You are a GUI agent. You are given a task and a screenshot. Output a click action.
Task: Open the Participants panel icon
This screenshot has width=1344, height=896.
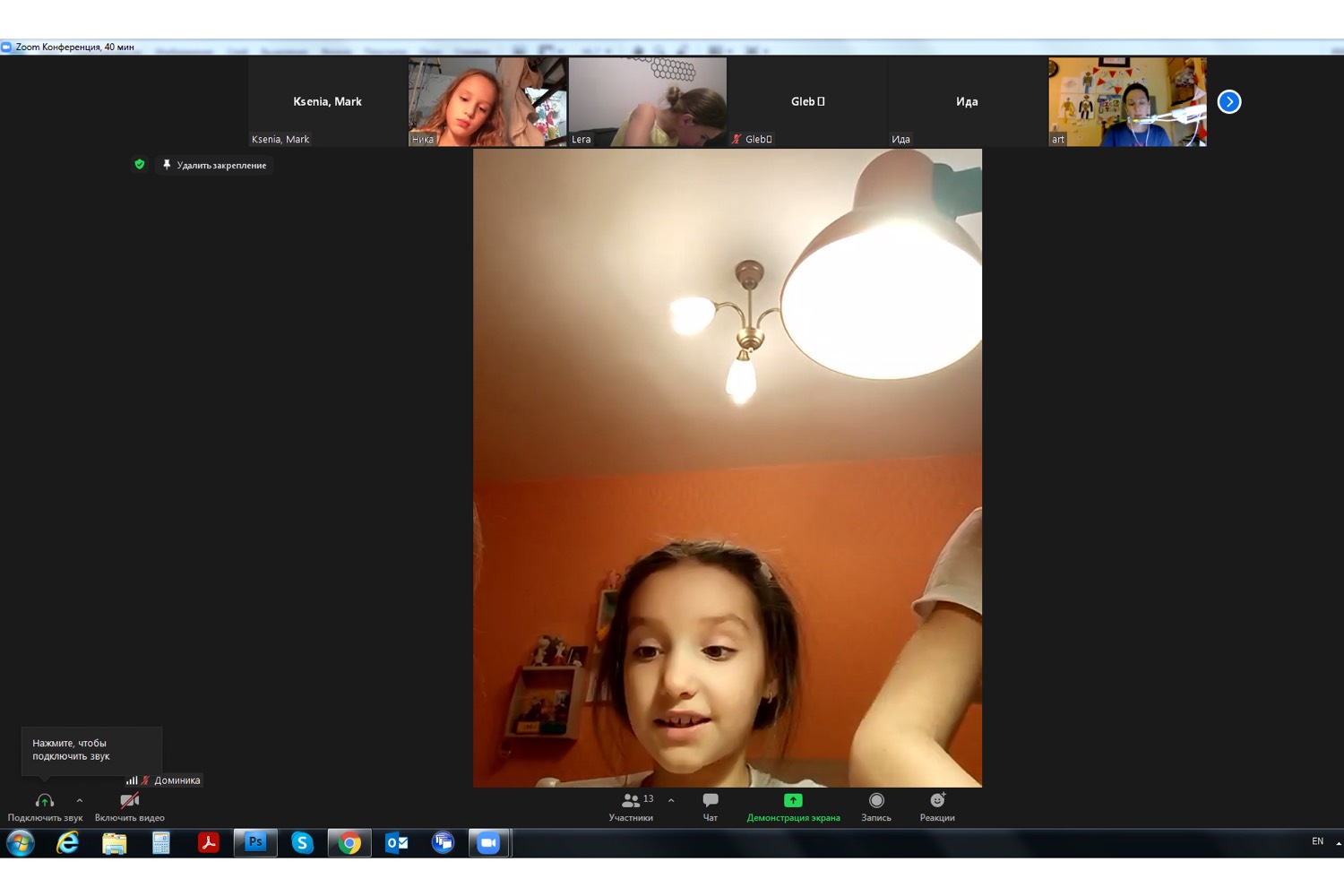pyautogui.click(x=631, y=801)
